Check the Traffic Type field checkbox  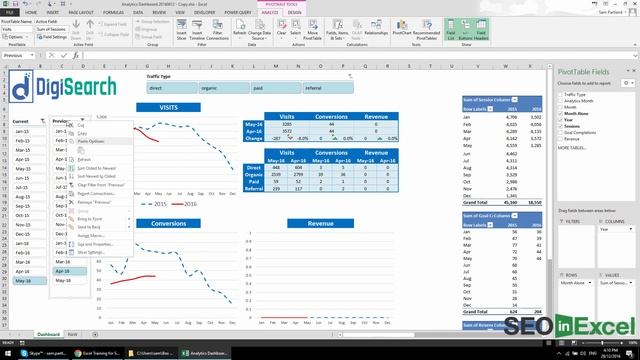tap(561, 94)
